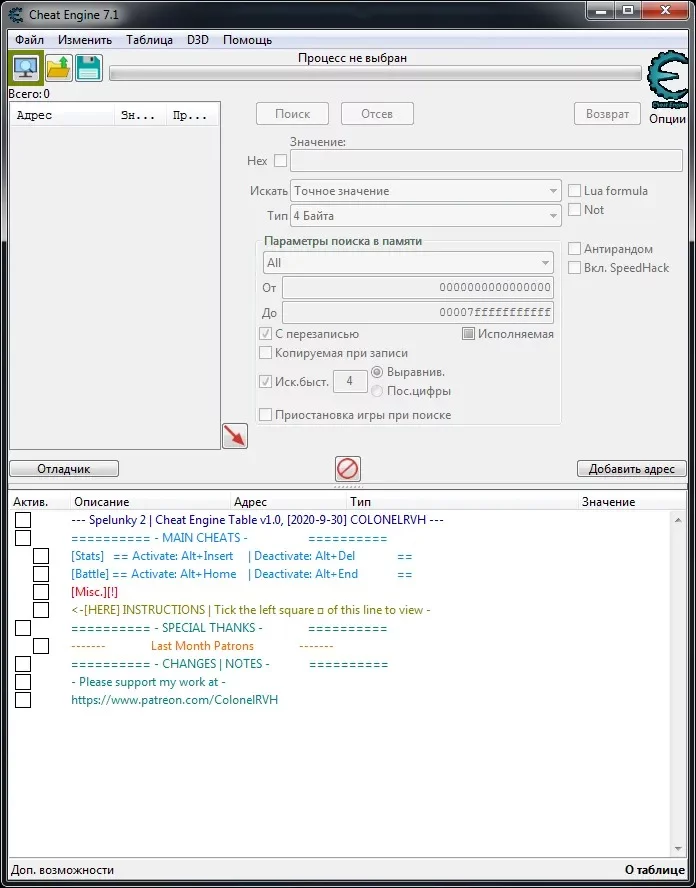
Task: Toggle the С перезаписью checkbox
Action: 265,334
